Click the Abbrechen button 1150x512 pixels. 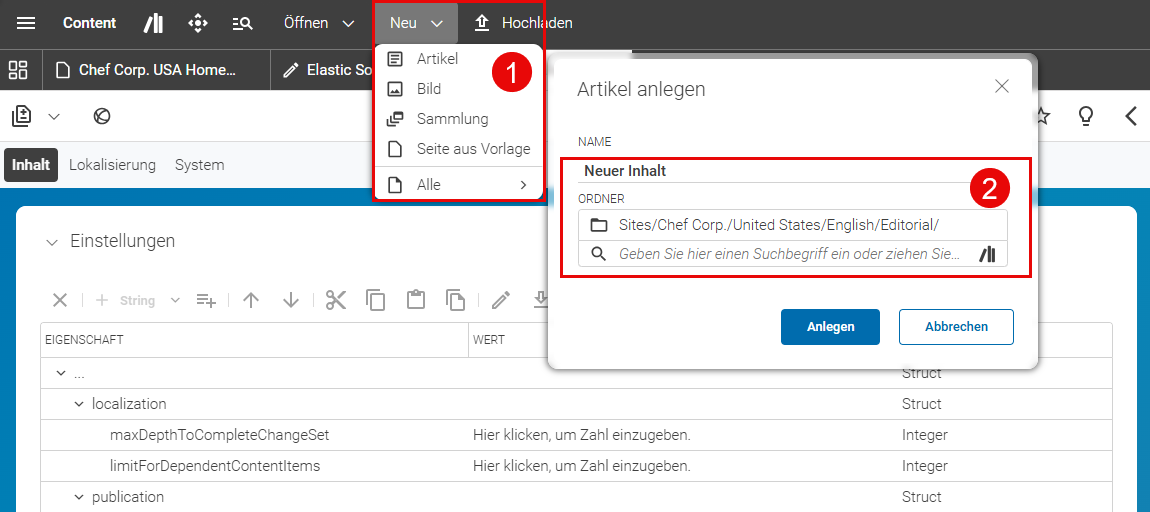click(956, 327)
